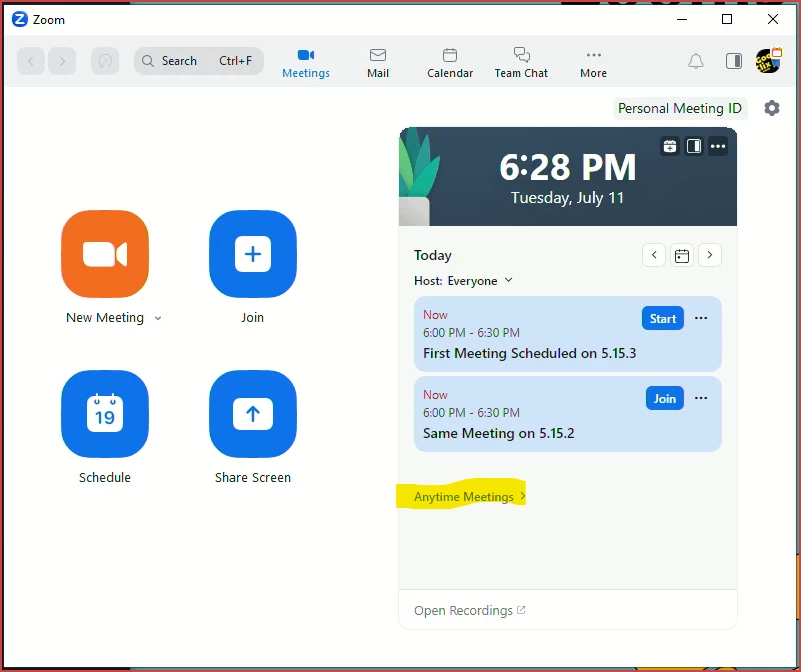
Task: Click the blue Join plus icon
Action: pos(253,254)
